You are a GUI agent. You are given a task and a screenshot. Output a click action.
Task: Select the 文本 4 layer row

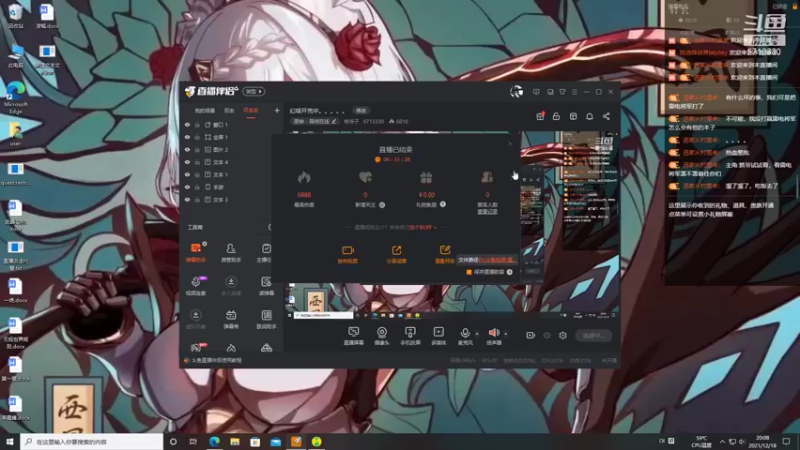[232, 162]
